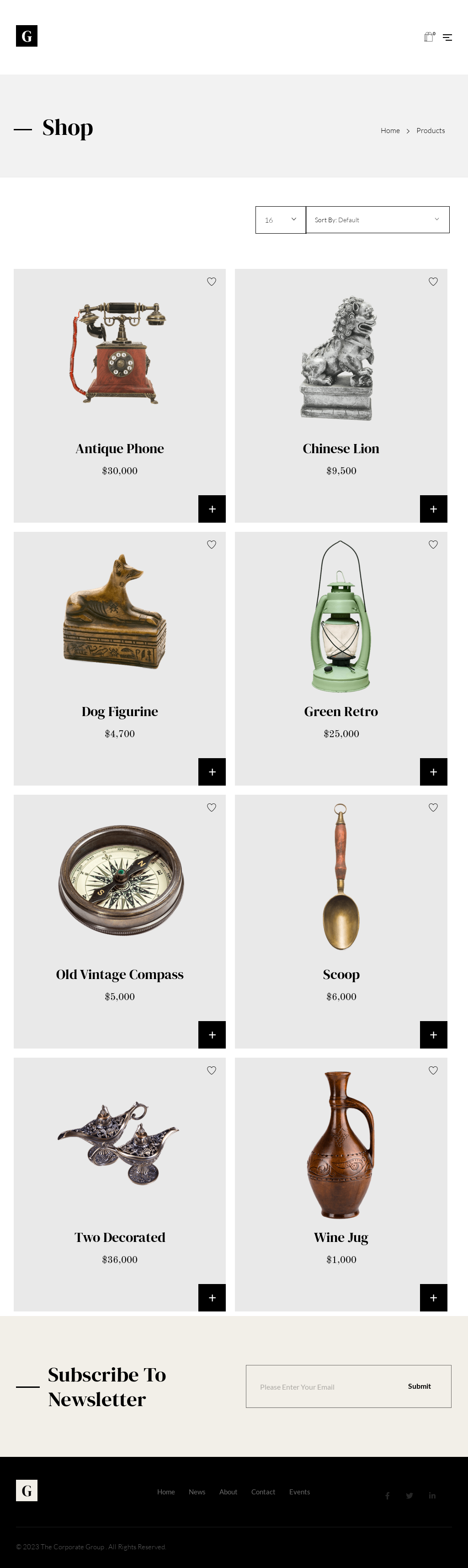Add Green Retro to cart
The image size is (468, 1568).
pos(433,772)
